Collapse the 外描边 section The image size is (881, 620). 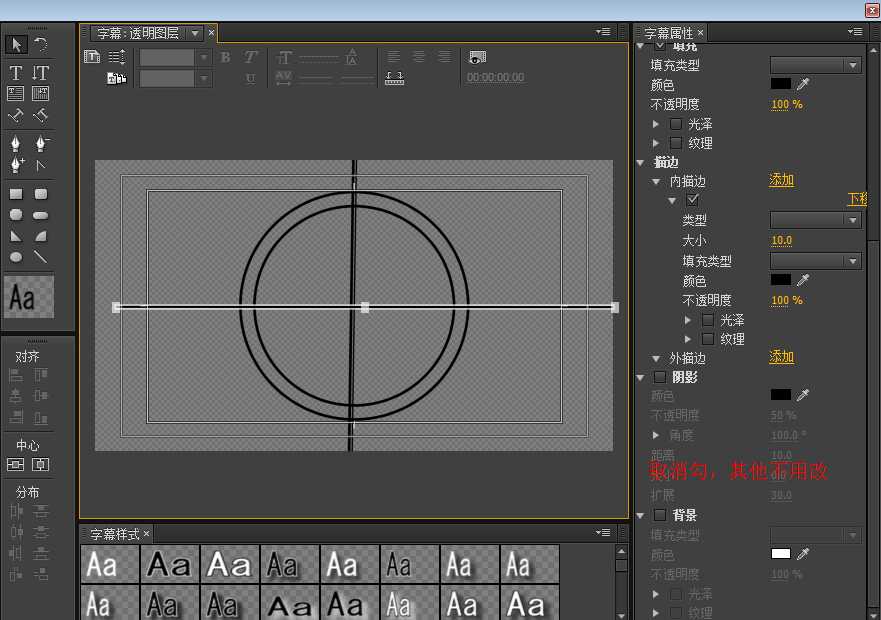[x=656, y=358]
